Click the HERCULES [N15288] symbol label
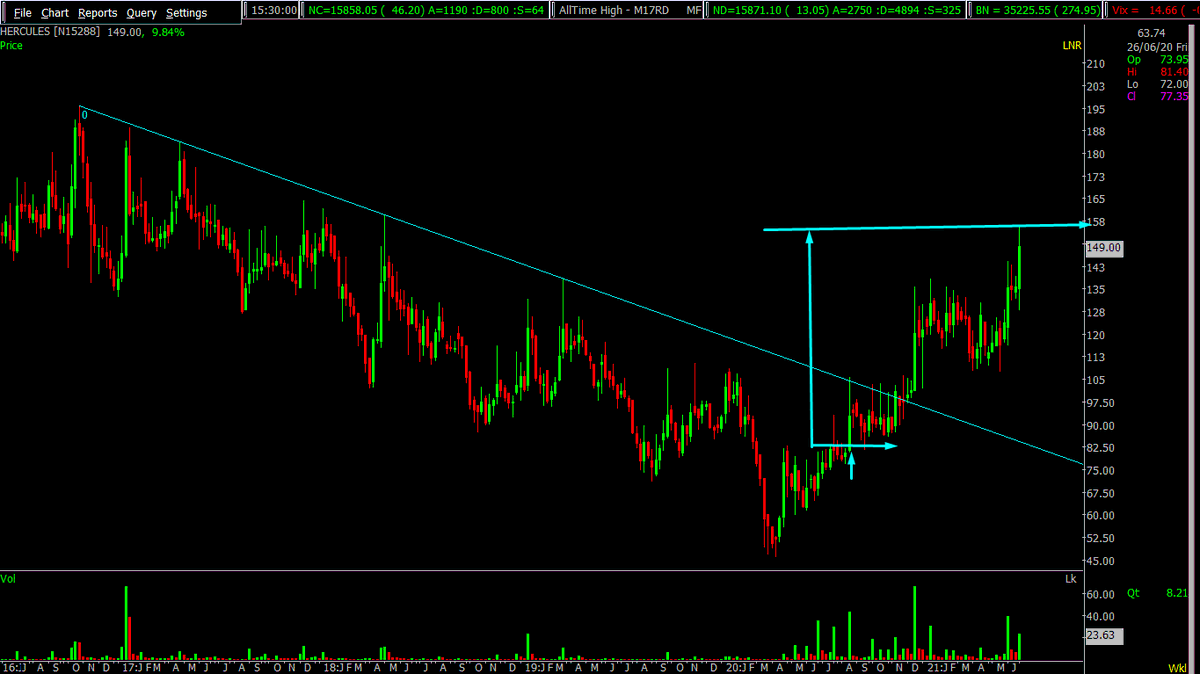1200x674 pixels. pos(50,32)
